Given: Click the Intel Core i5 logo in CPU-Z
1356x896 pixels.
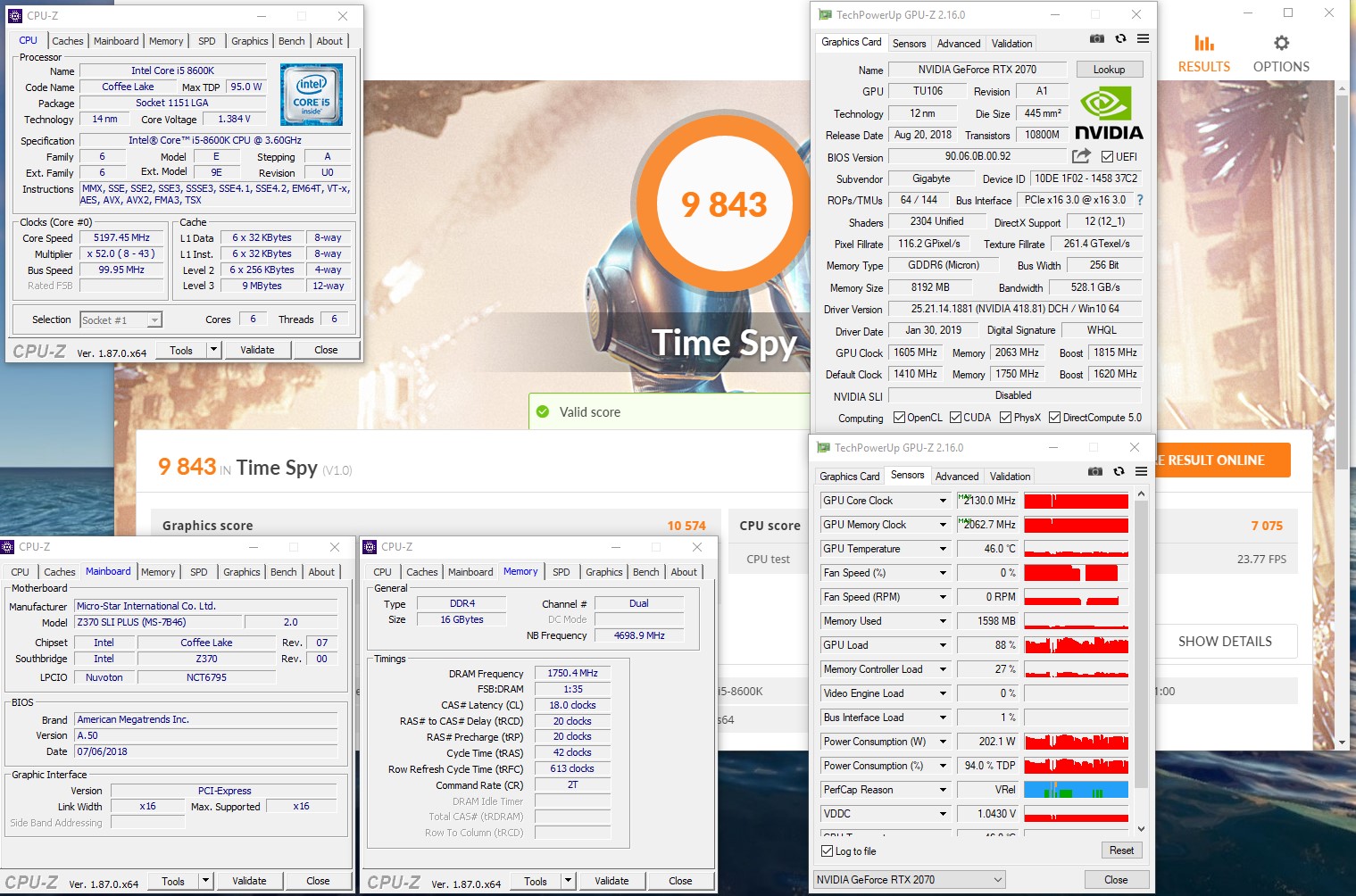Looking at the screenshot, I should click(x=312, y=95).
